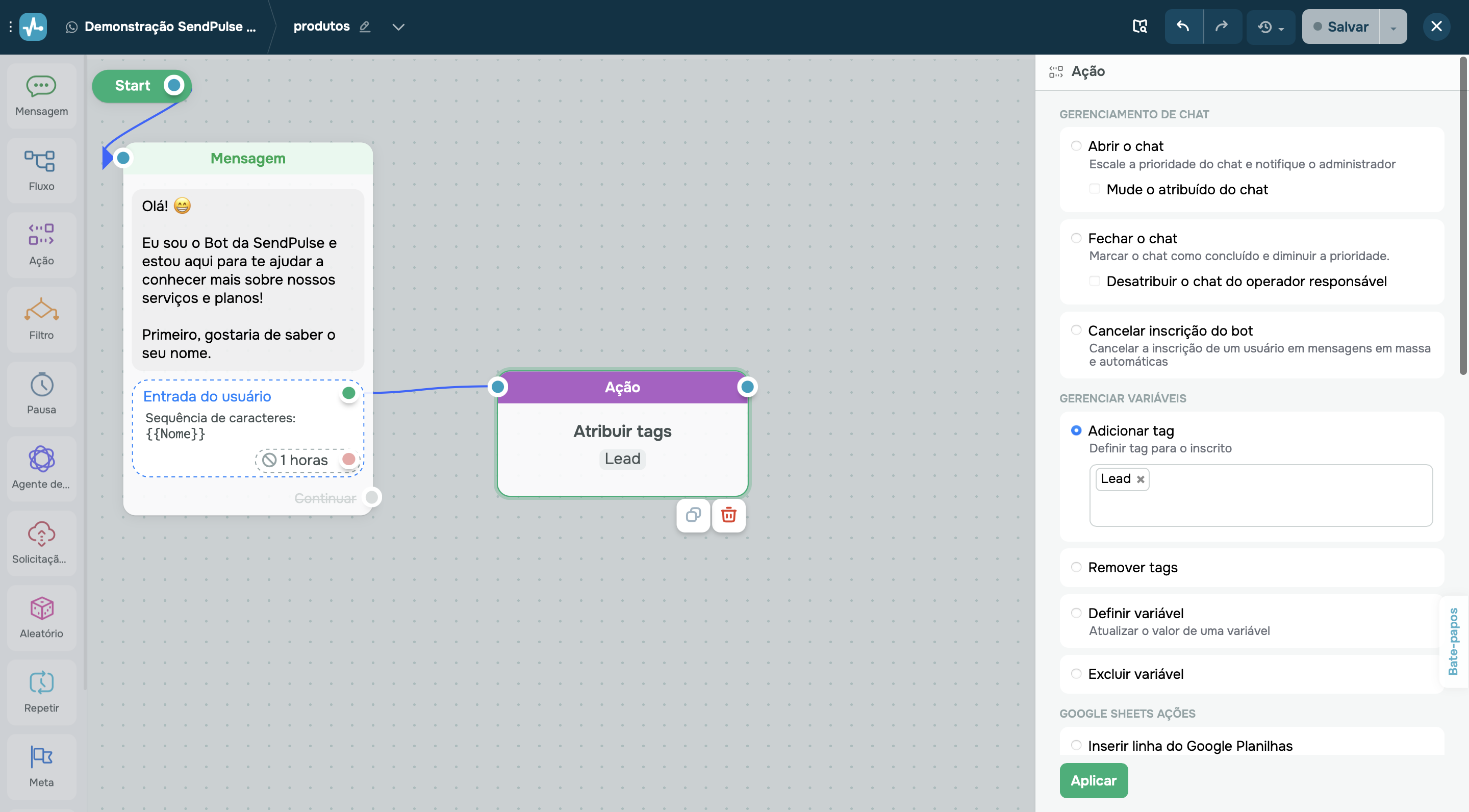Click the Ação panel vertical scrollbar
Viewport: 1469px width, 812px height.
click(x=1463, y=217)
